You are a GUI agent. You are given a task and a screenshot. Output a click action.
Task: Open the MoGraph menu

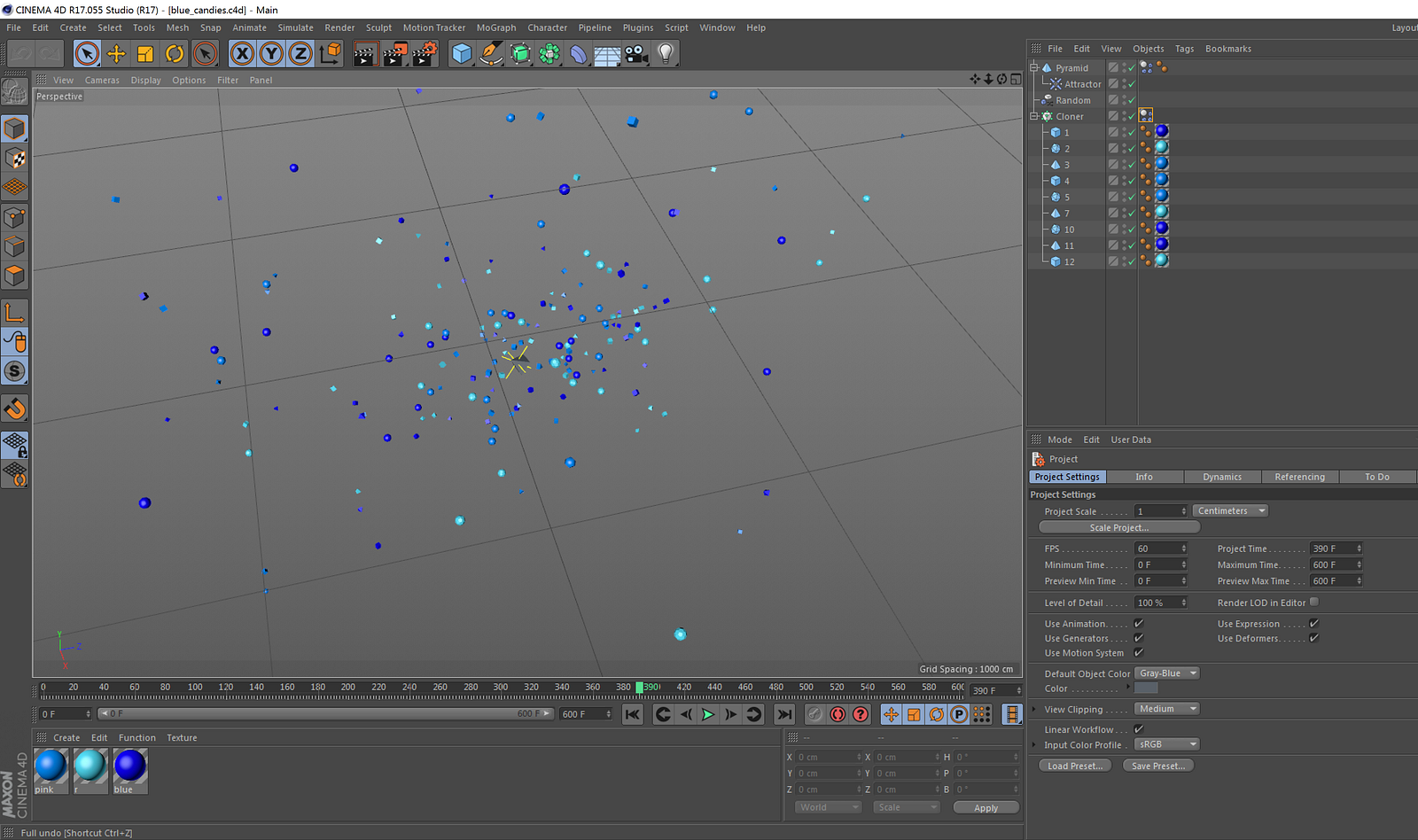point(495,27)
